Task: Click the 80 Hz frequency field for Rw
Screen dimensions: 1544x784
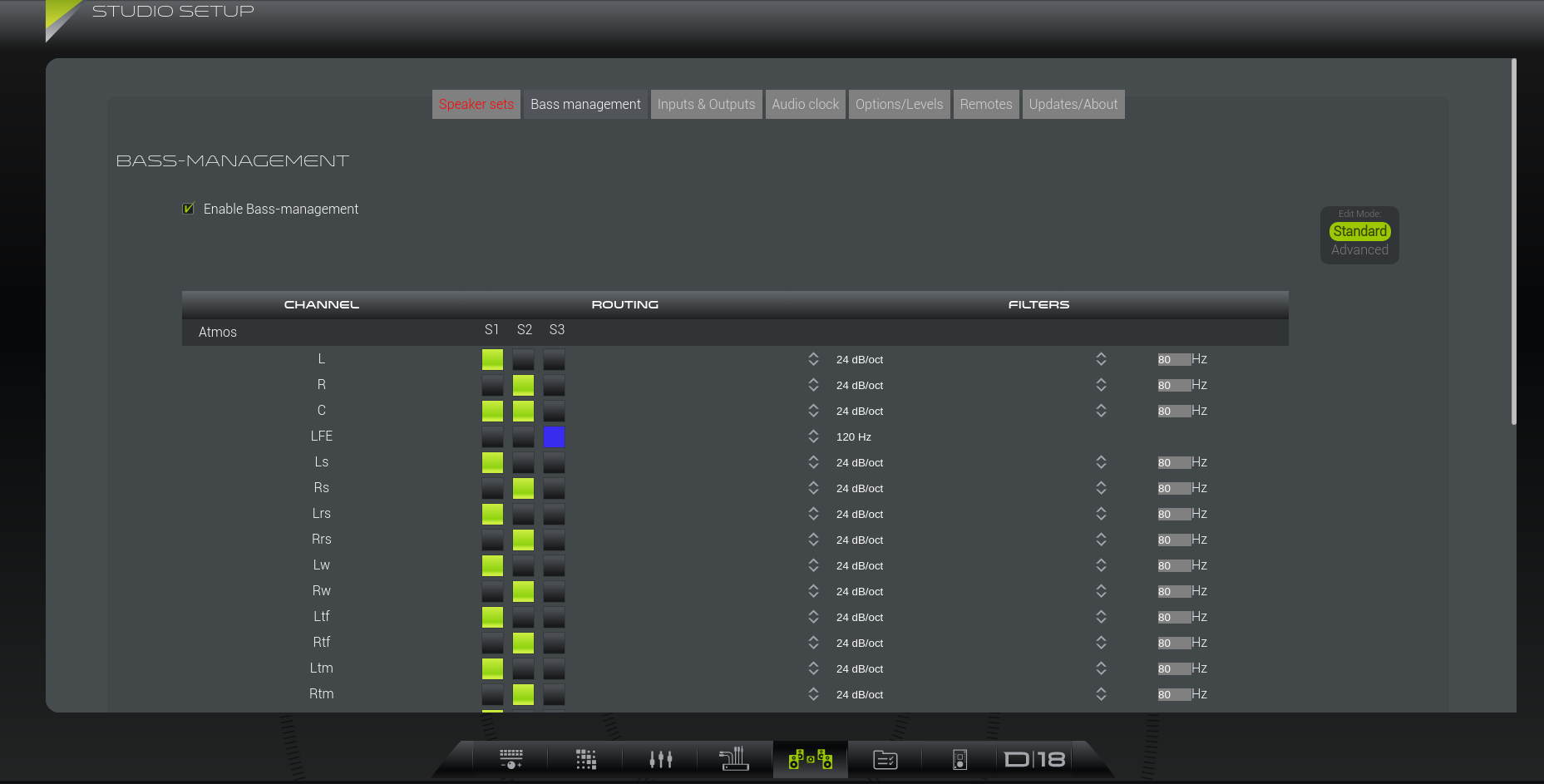Action: tap(1173, 591)
